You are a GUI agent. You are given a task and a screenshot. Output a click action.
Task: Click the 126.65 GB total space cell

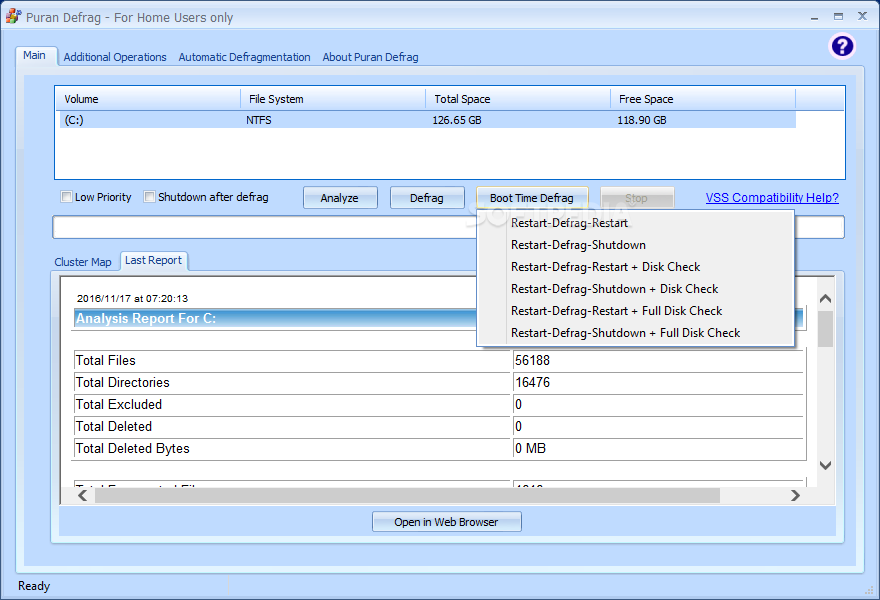[457, 120]
